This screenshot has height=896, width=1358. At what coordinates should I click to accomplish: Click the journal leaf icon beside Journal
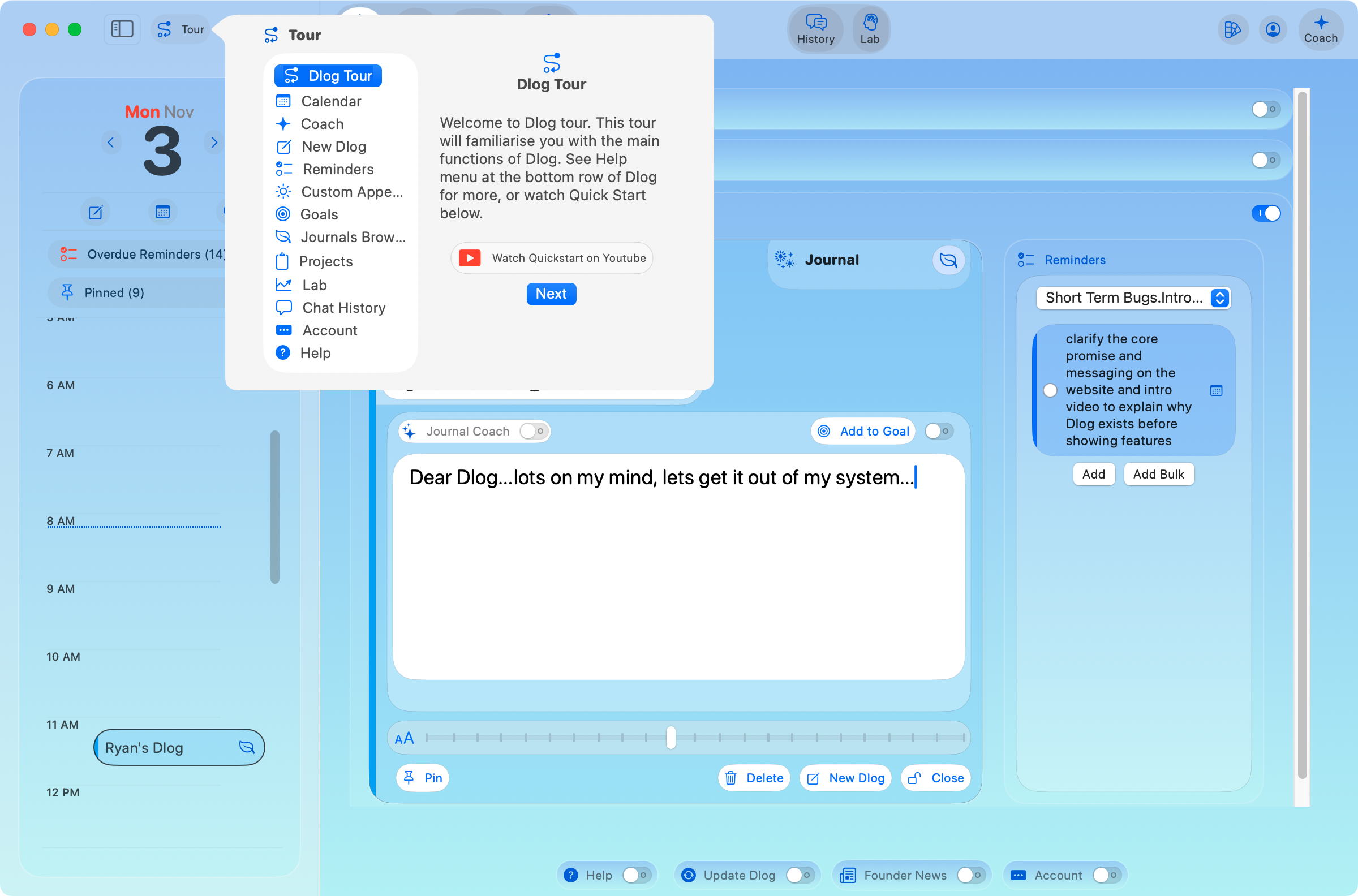948,260
